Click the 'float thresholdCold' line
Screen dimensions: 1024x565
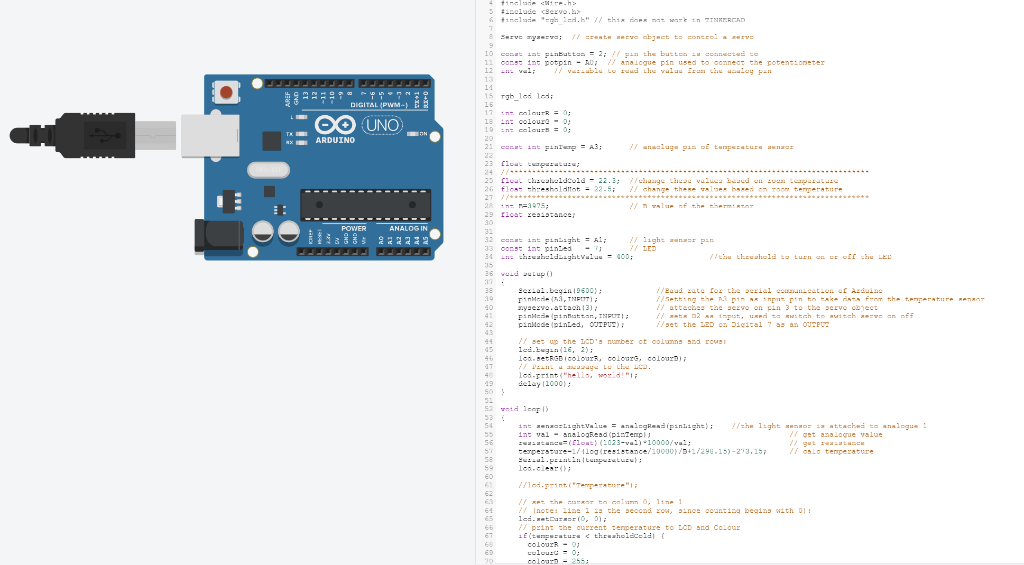(x=560, y=180)
